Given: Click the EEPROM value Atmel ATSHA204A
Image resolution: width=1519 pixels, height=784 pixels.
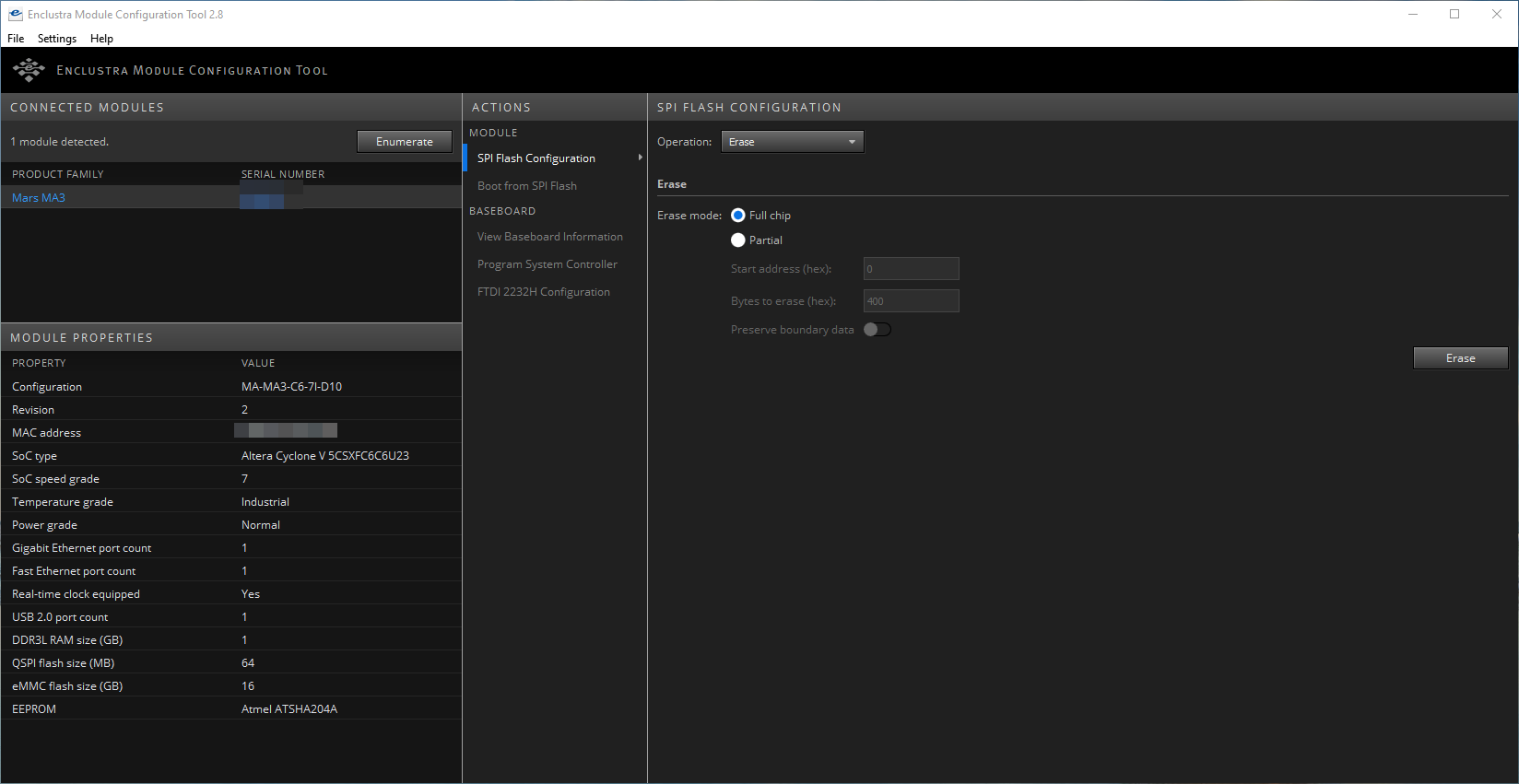Looking at the screenshot, I should click(x=289, y=709).
